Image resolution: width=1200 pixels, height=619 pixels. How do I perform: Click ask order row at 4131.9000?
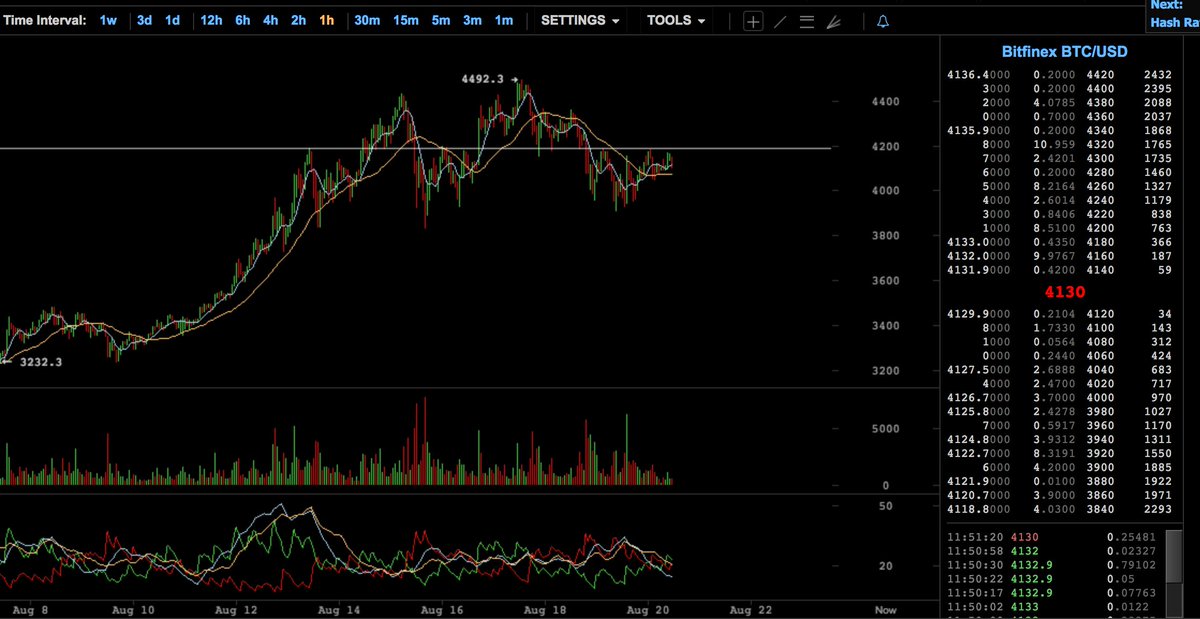pos(1058,270)
